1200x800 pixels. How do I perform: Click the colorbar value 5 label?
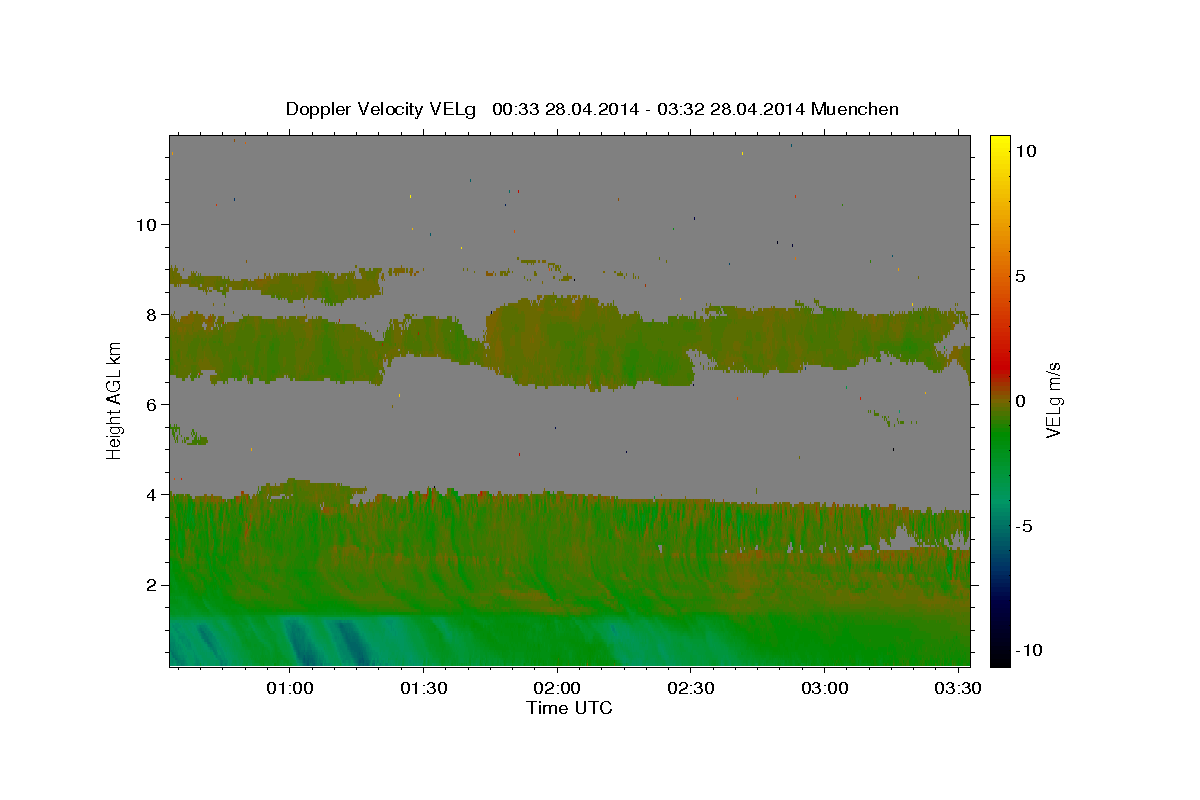click(x=1020, y=276)
